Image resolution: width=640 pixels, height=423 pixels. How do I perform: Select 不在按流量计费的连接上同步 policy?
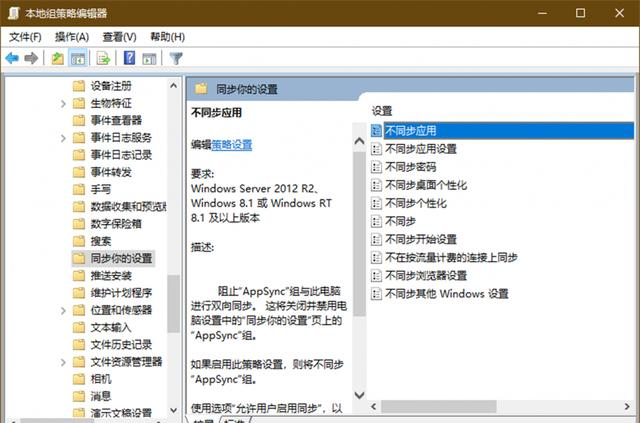pyautogui.click(x=451, y=257)
